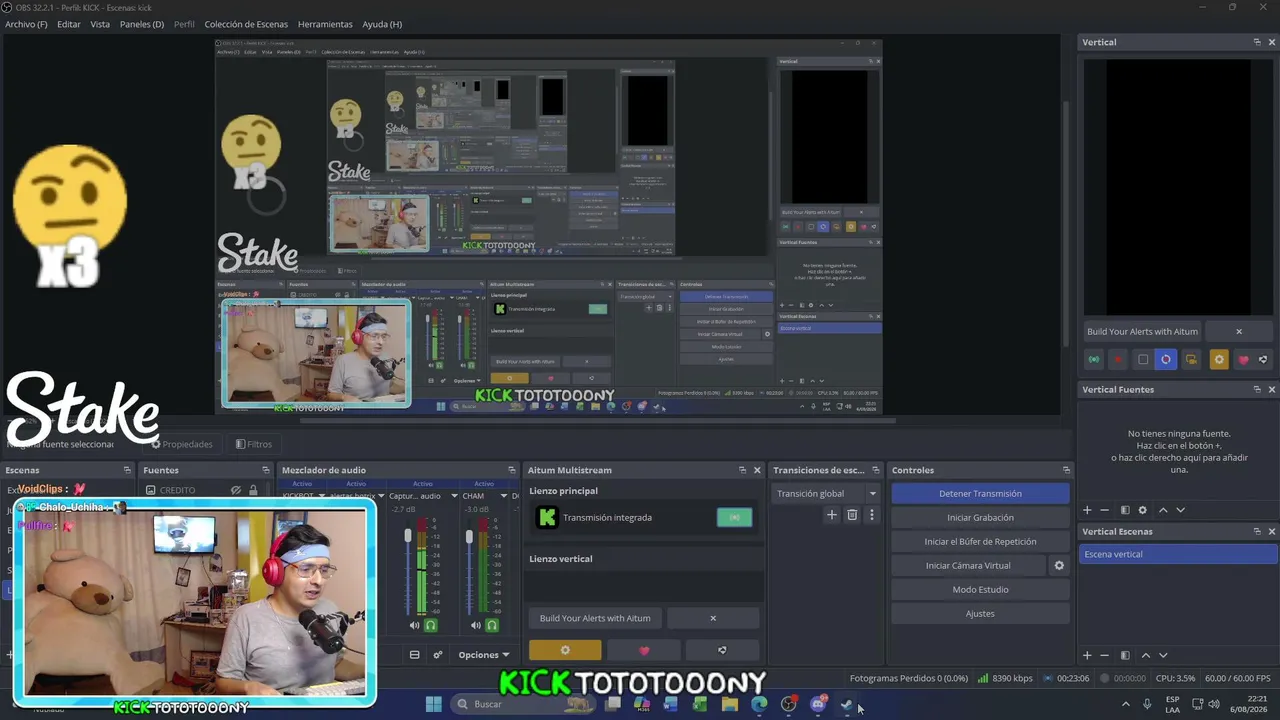Screen dimensions: 1280x720
Task: Open source Filtros button
Action: click(x=253, y=444)
